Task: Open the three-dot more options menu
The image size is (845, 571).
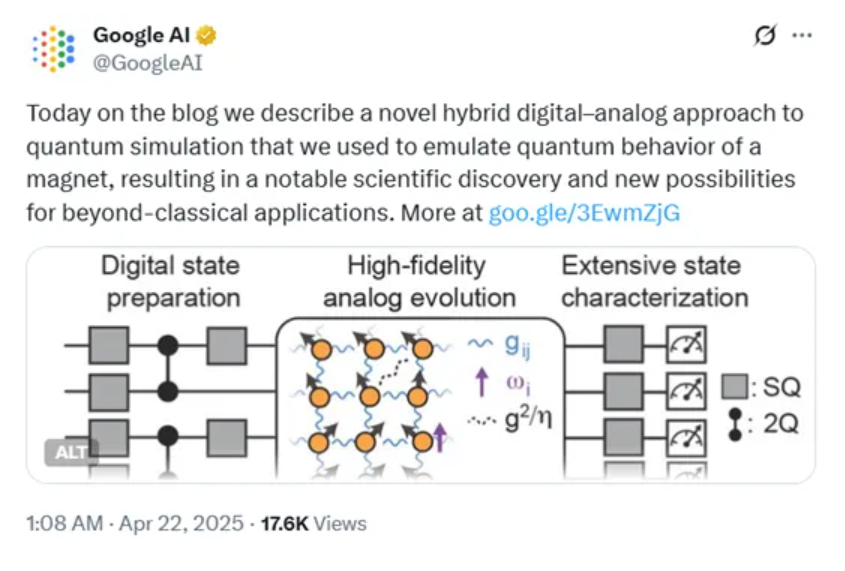Action: coord(802,36)
